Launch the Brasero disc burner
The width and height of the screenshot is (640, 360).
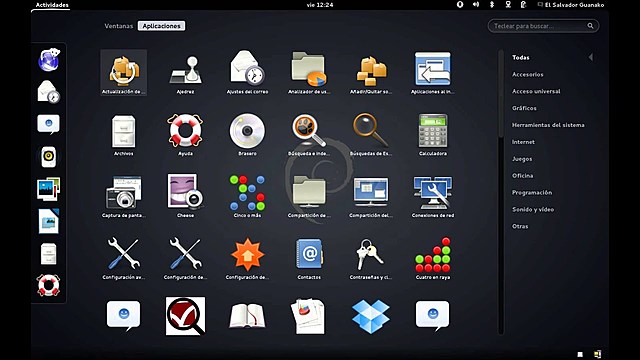coord(247,135)
